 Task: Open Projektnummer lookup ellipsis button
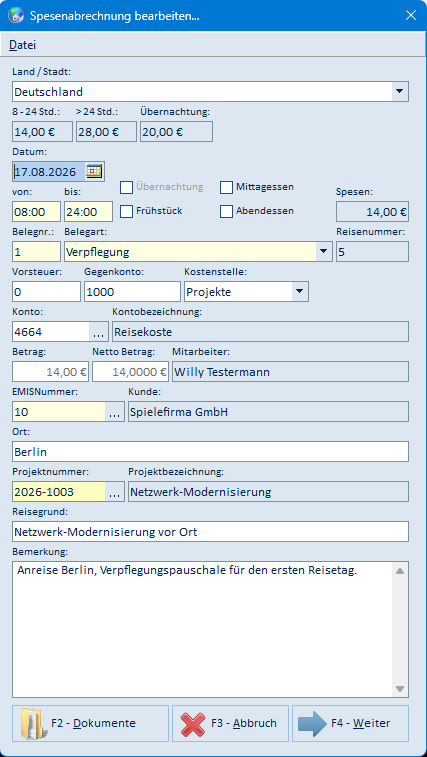point(114,492)
